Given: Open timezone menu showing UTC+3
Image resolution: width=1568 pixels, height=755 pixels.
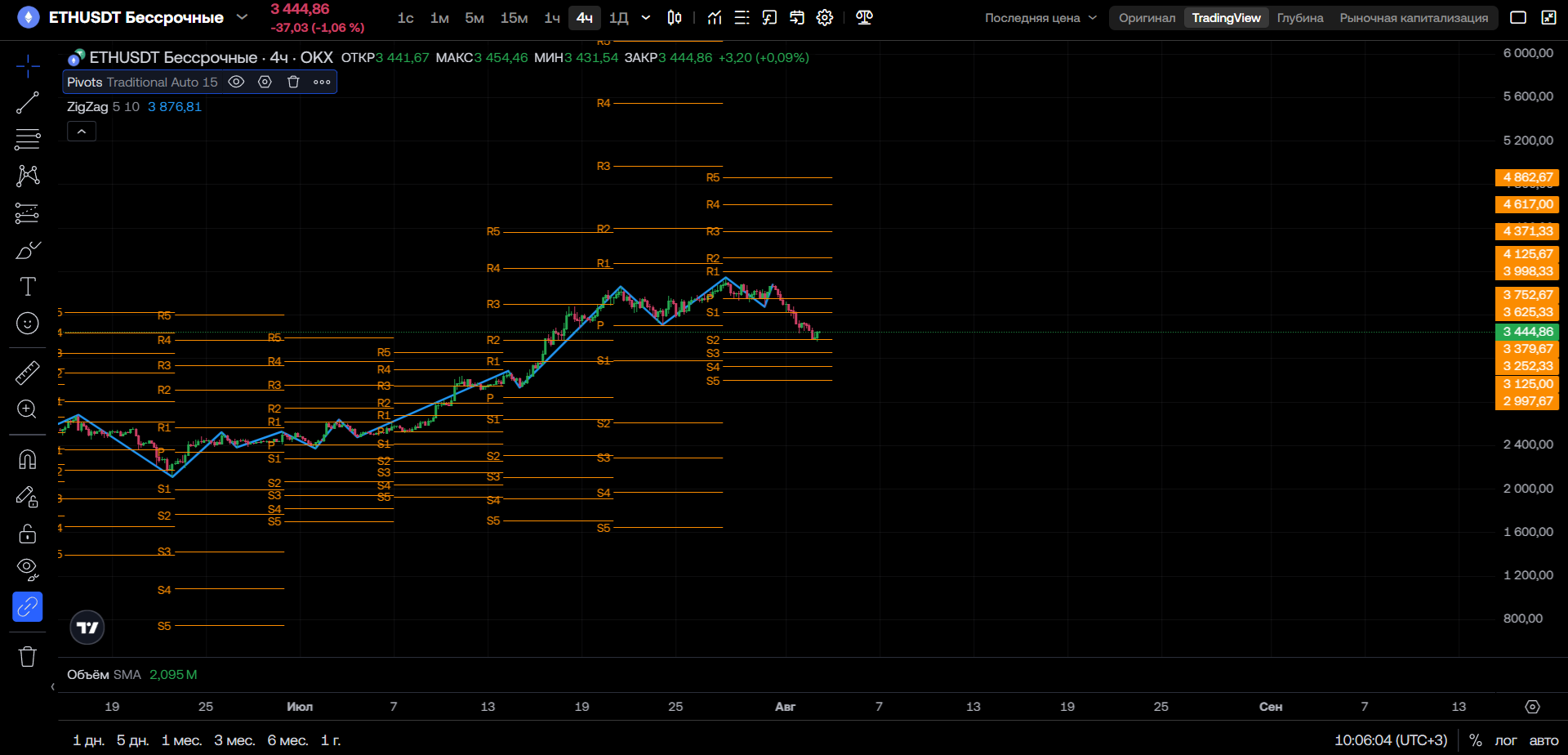Looking at the screenshot, I should (x=1391, y=740).
